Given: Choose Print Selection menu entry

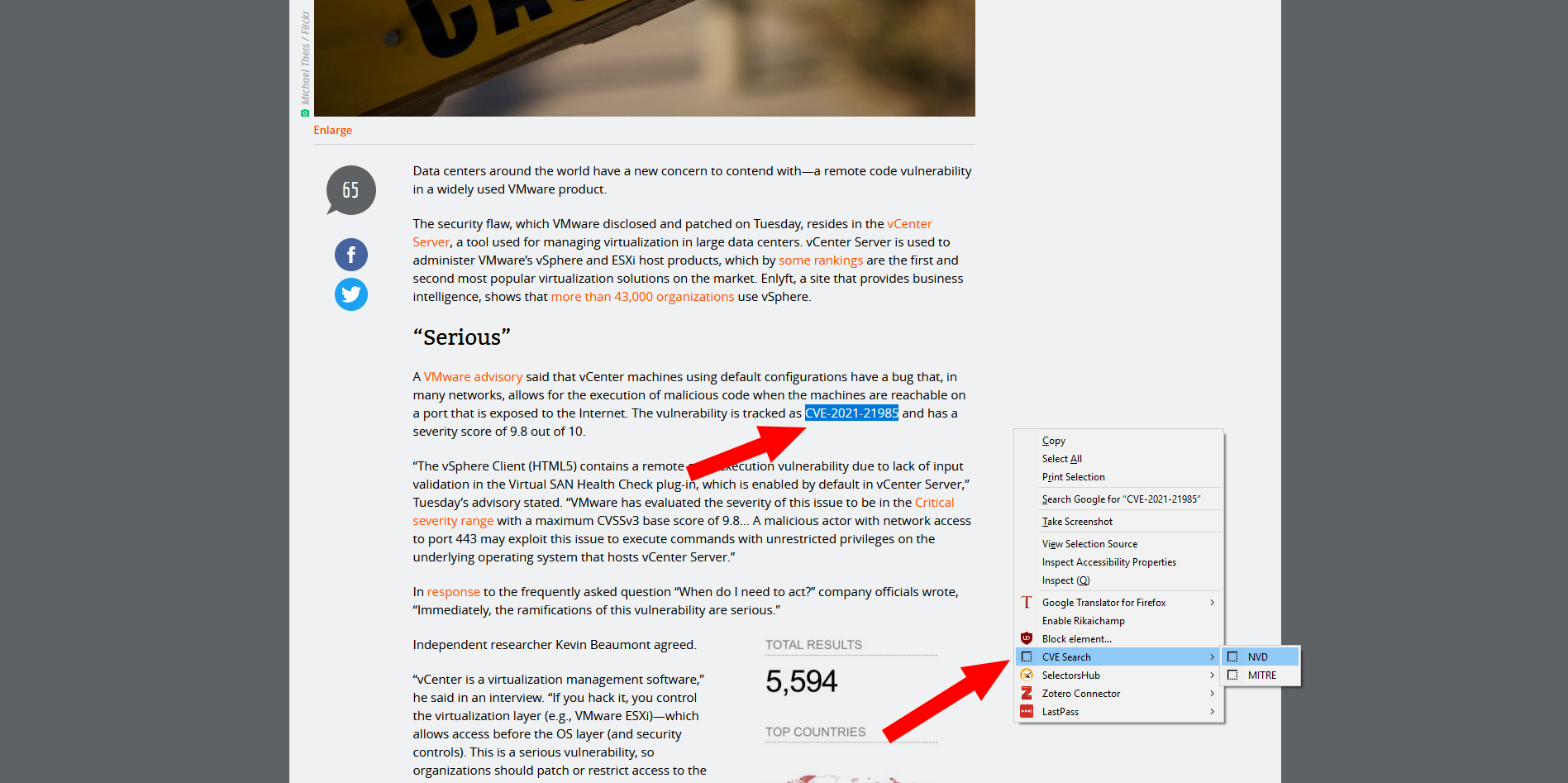Looking at the screenshot, I should (1119, 477).
